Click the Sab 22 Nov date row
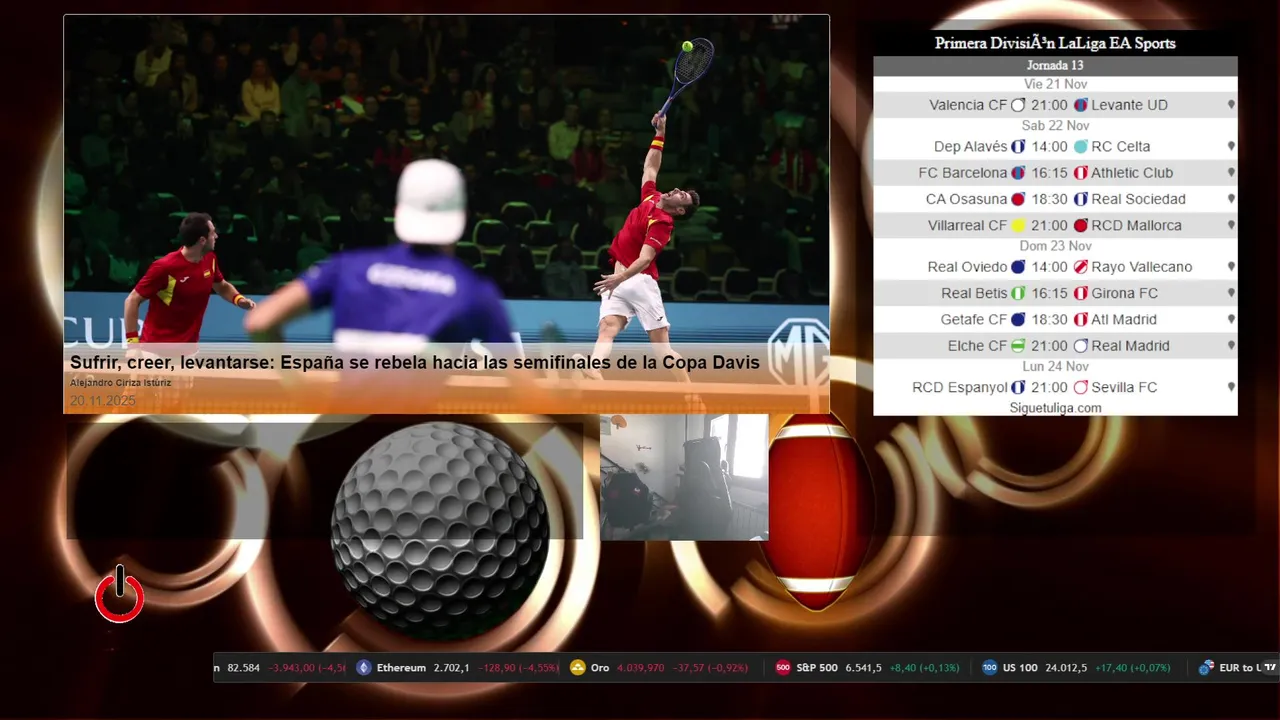This screenshot has height=720, width=1280. pos(1055,126)
